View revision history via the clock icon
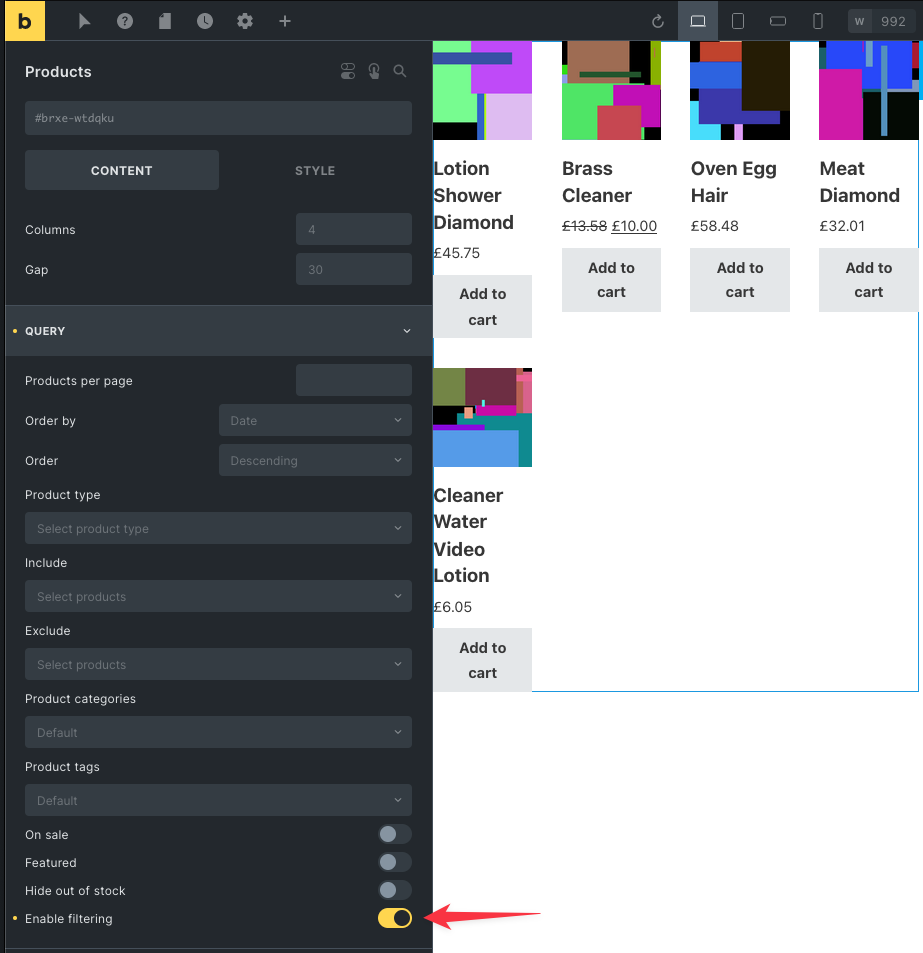923x953 pixels. coord(205,20)
